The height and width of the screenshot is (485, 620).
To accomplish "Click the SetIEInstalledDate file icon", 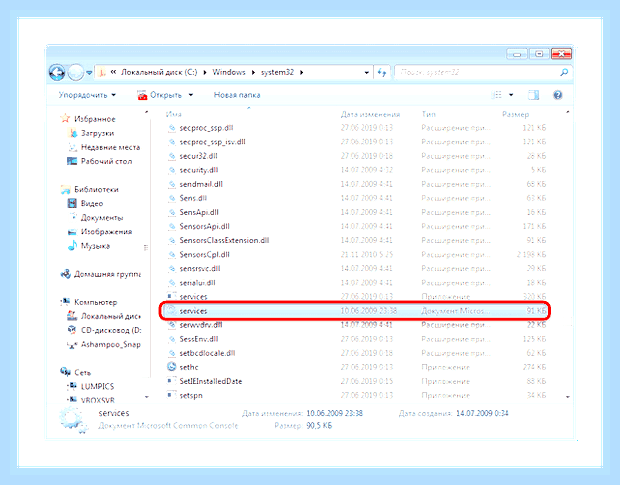I will click(171, 381).
